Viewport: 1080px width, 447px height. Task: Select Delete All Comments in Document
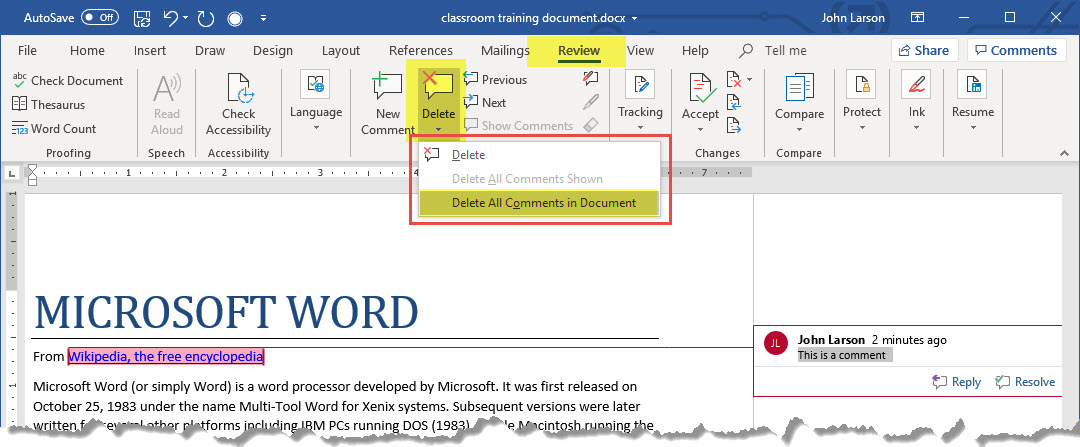[543, 203]
